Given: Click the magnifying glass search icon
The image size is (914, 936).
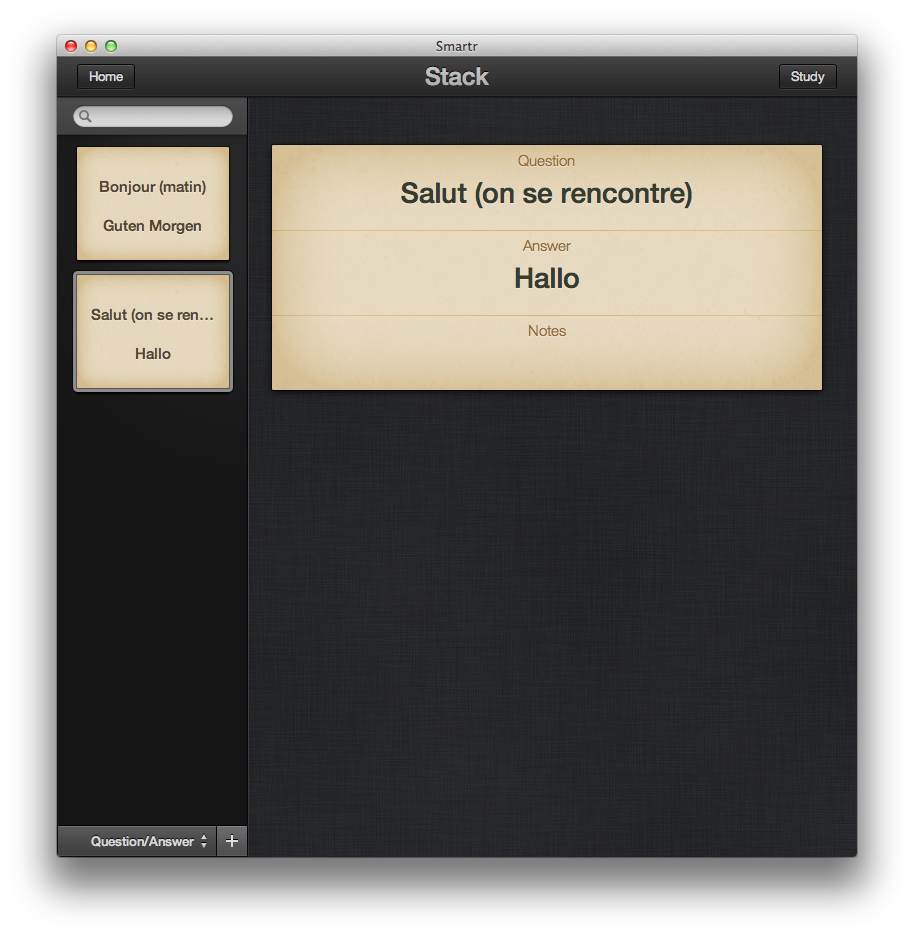Looking at the screenshot, I should tap(86, 117).
